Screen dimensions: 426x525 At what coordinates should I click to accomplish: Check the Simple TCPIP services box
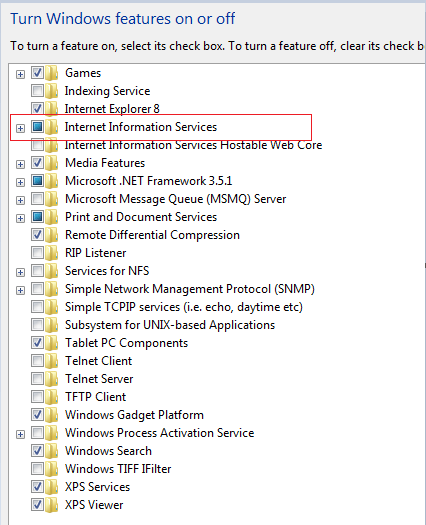(x=37, y=307)
